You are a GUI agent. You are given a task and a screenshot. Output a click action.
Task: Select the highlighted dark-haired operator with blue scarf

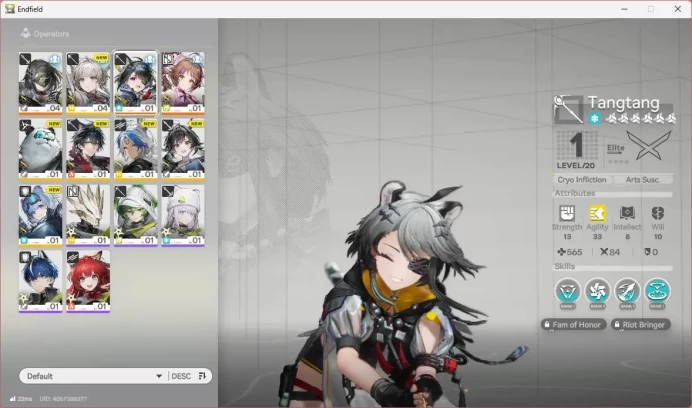[135, 83]
